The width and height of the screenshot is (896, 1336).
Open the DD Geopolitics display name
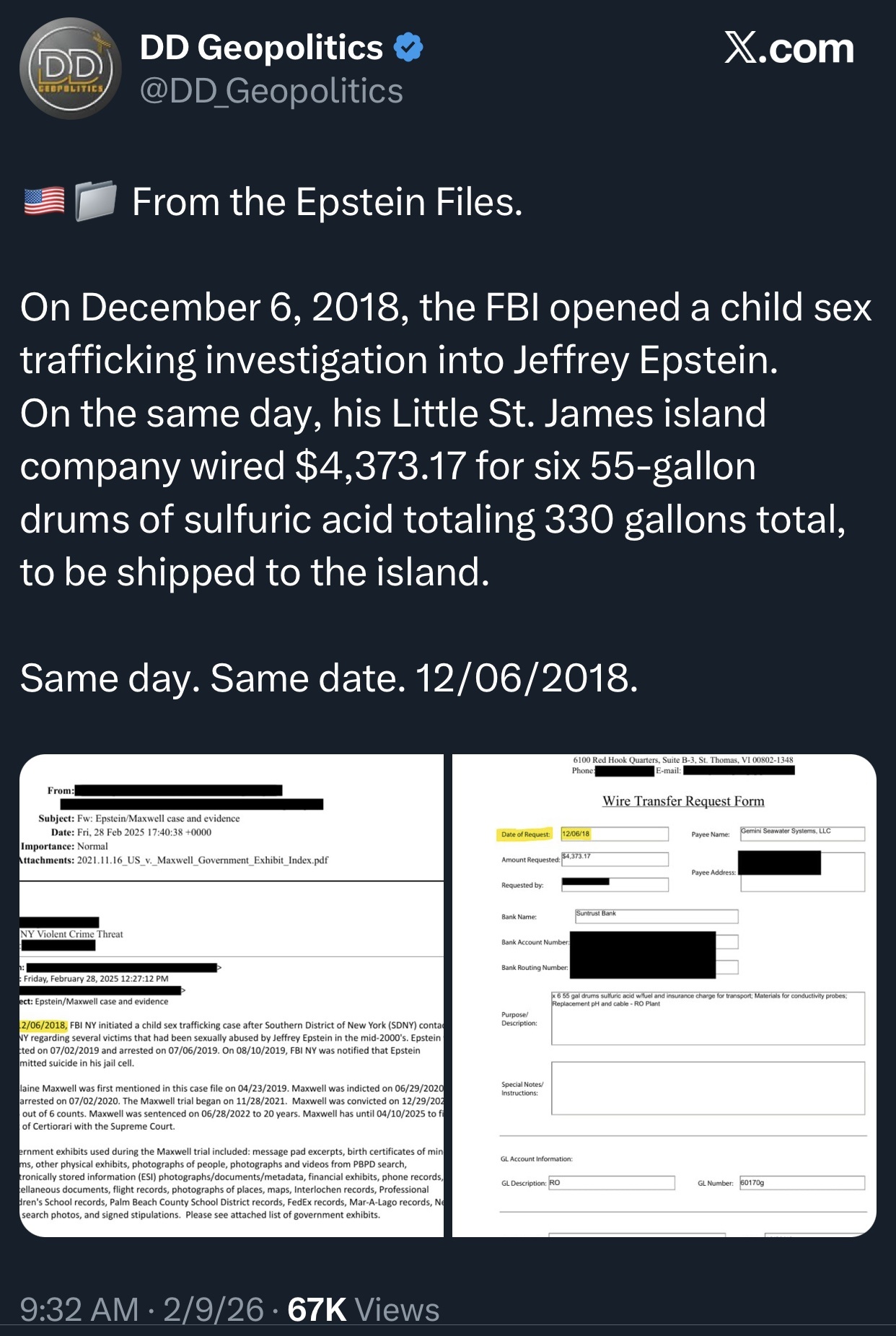point(261,48)
